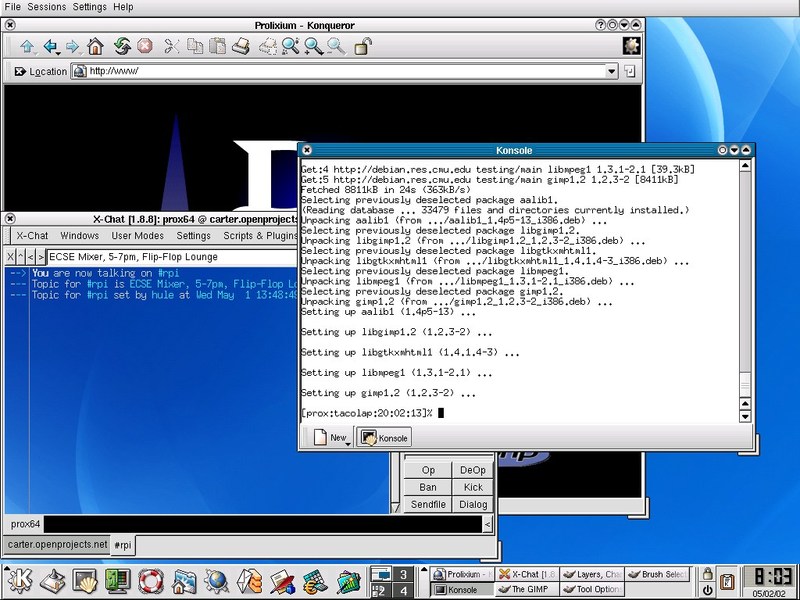The height and width of the screenshot is (600, 800).
Task: Clear the location bar with the X icon
Action: pyautogui.click(x=20, y=71)
